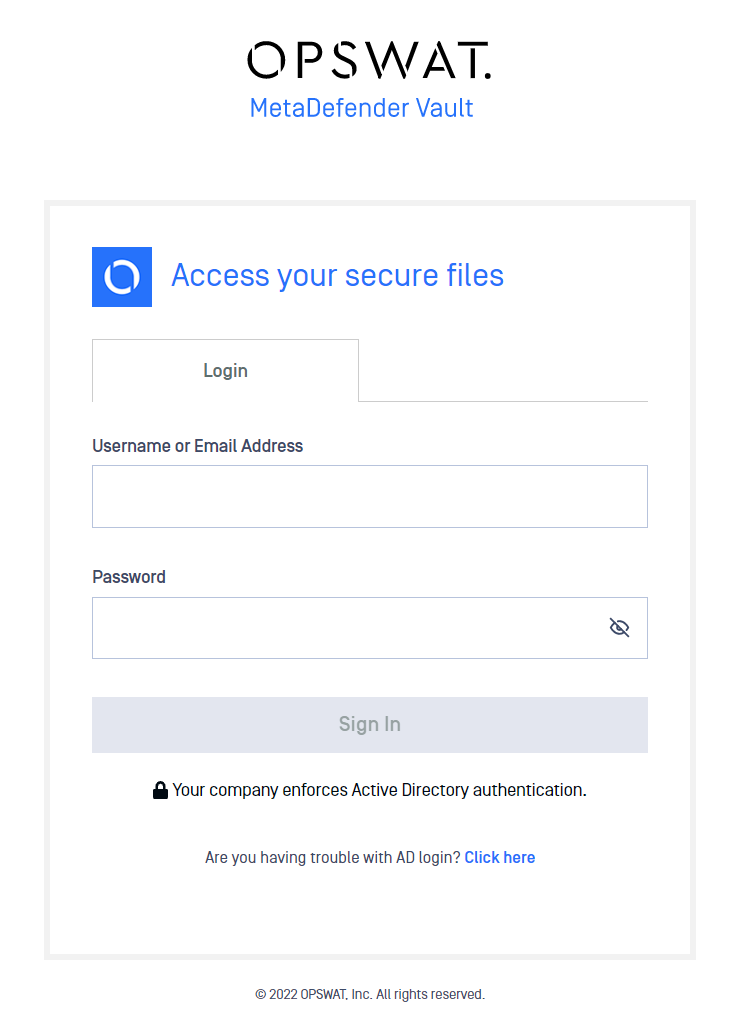Click the Username or Email Address label
Image resolution: width=751 pixels, height=1030 pixels.
click(x=198, y=446)
